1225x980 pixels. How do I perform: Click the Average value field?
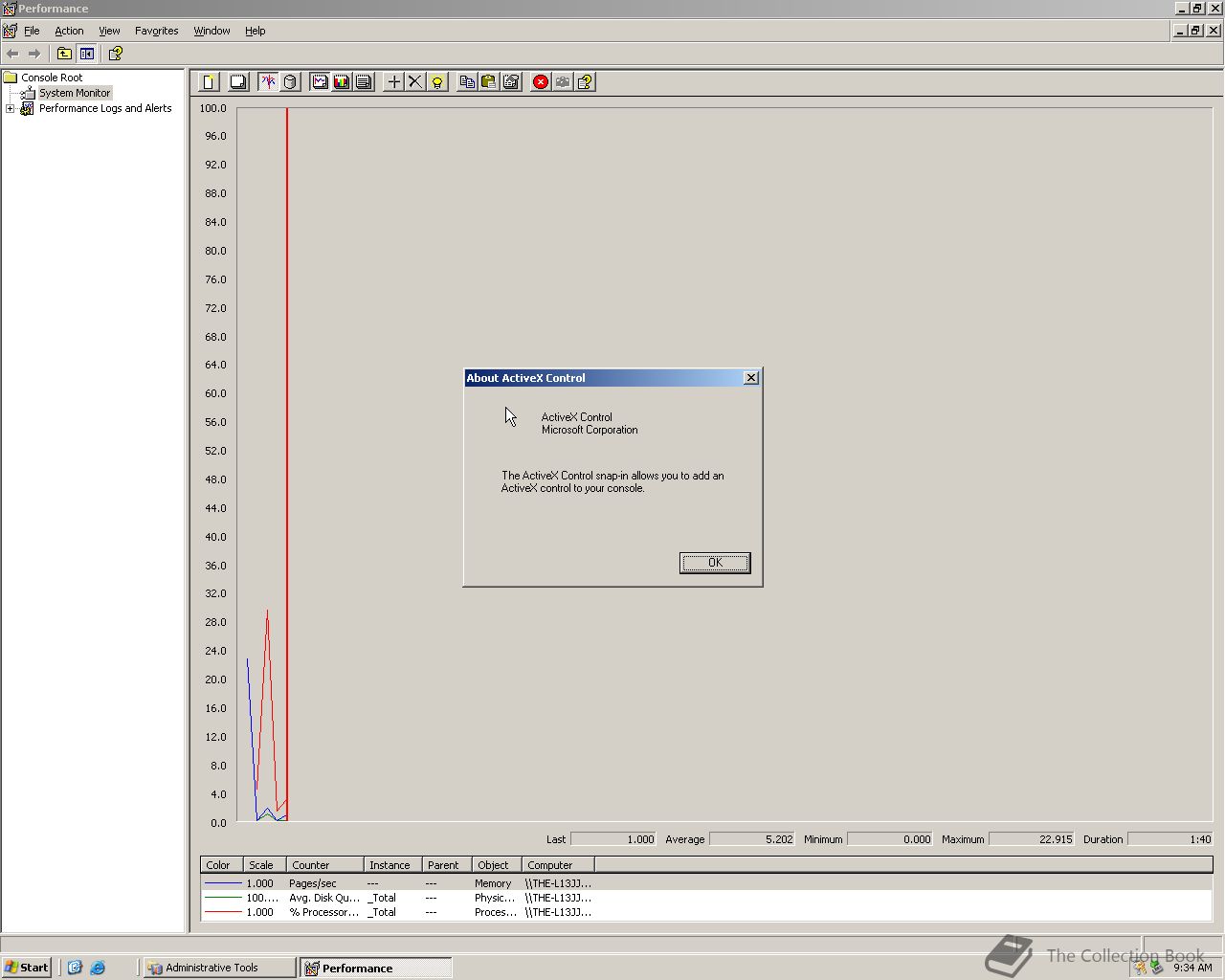point(752,839)
